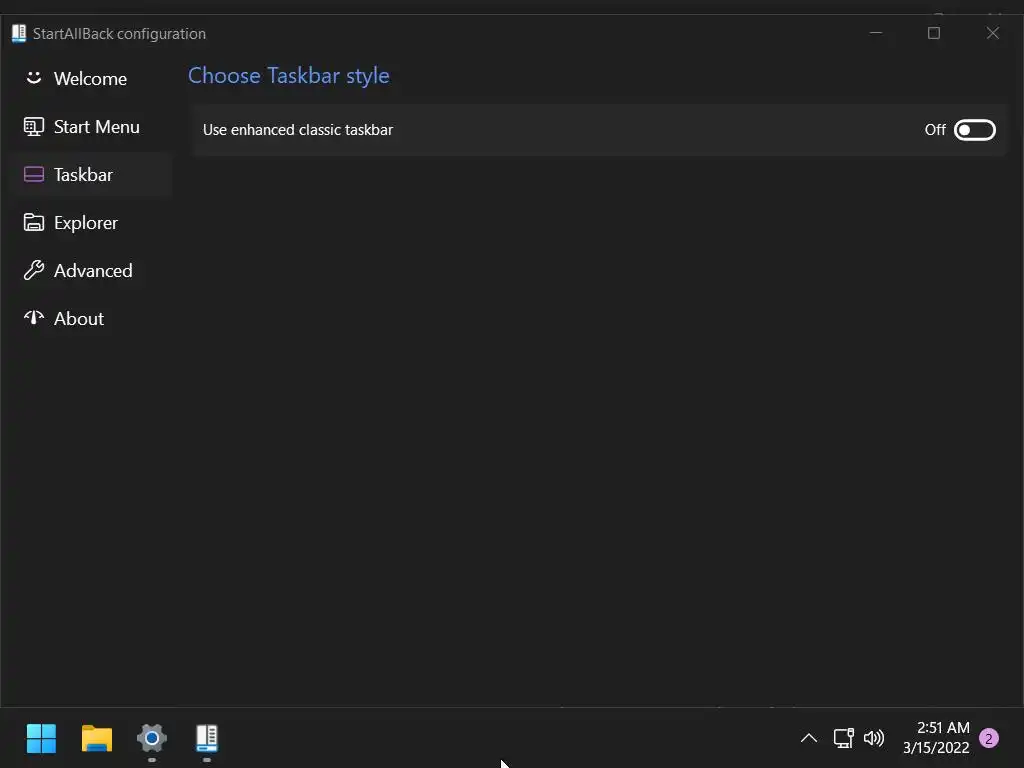
Task: Open the Explorer section
Action: [91, 223]
